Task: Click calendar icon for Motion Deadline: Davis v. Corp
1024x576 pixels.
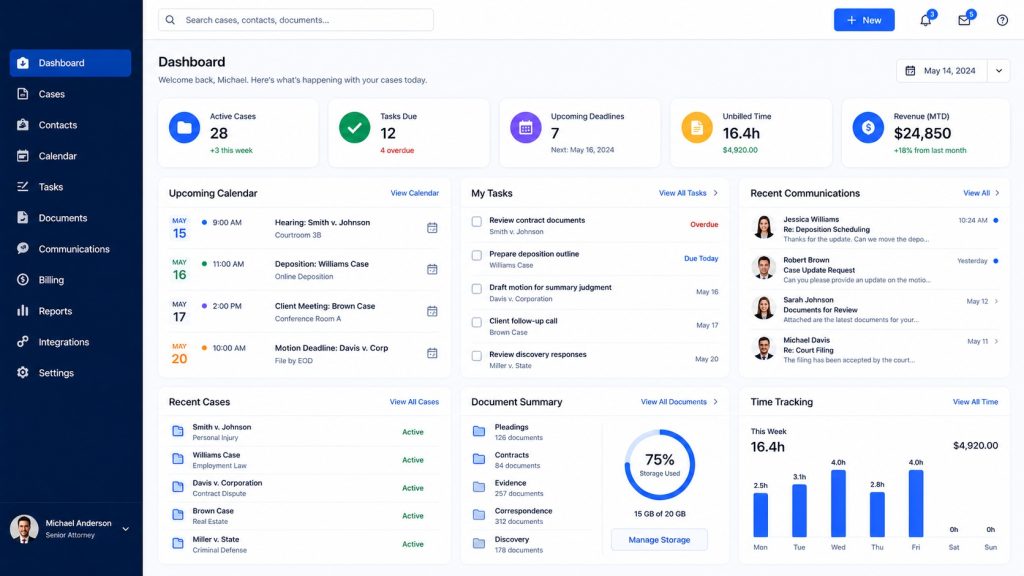Action: (432, 353)
